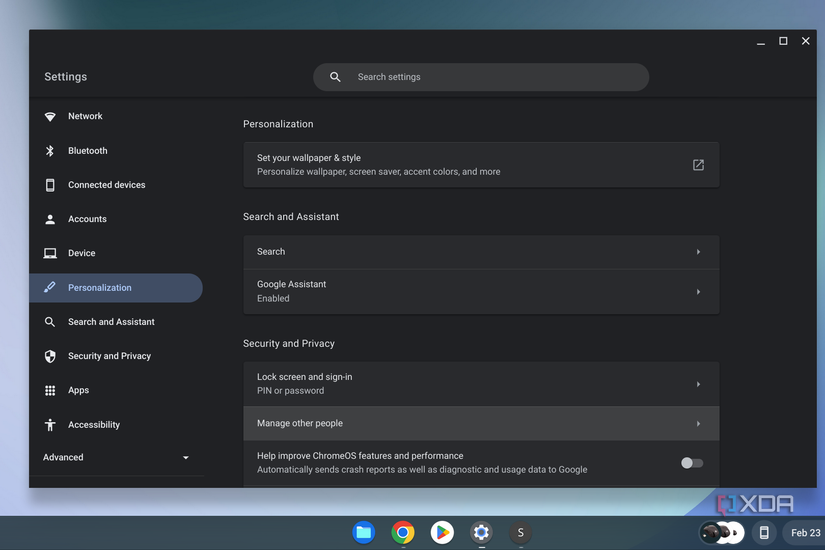Launch Chrome from the shelf
The height and width of the screenshot is (550, 825).
coord(403,533)
